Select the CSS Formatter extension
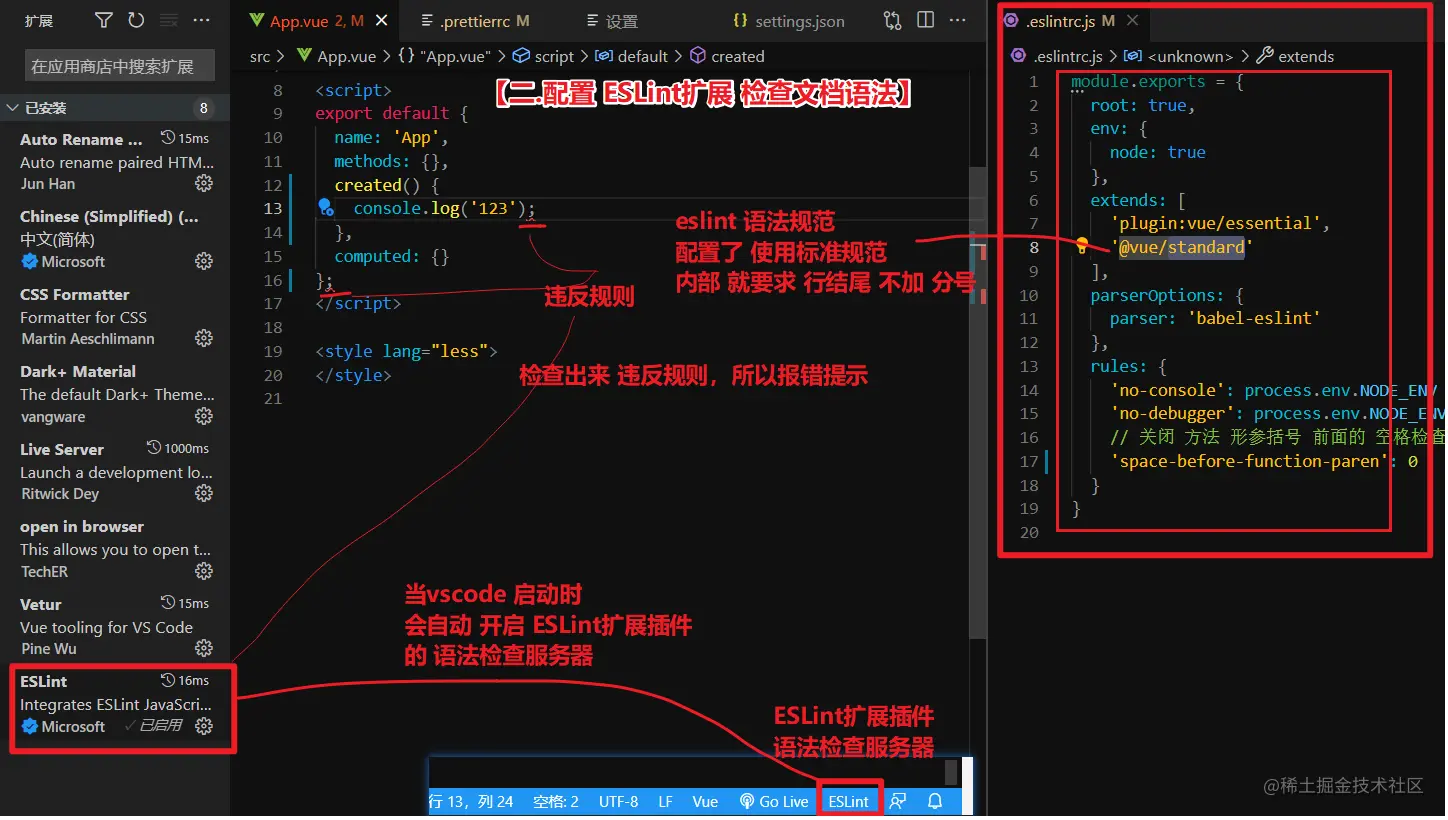Image resolution: width=1448 pixels, height=820 pixels. pos(115,316)
